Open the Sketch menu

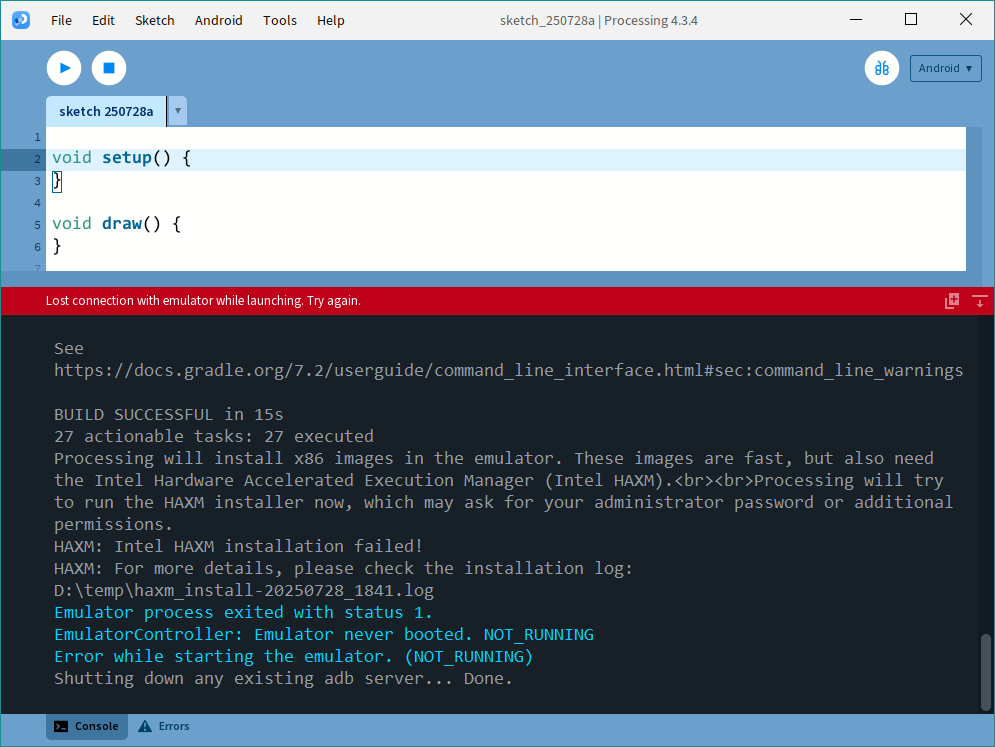[x=155, y=20]
